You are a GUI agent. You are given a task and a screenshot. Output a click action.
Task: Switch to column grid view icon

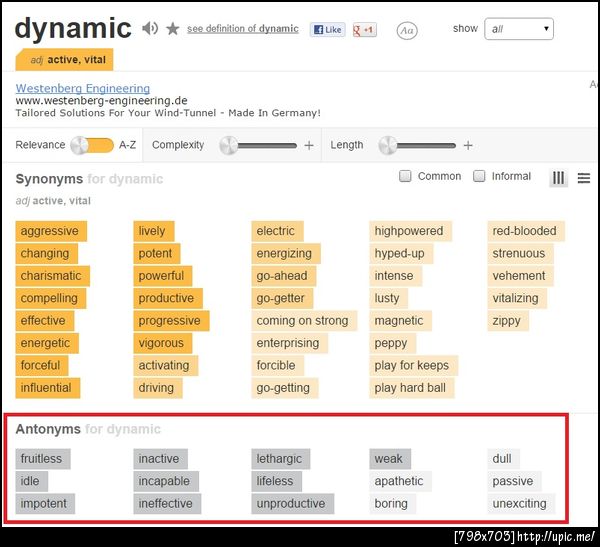pyautogui.click(x=558, y=178)
